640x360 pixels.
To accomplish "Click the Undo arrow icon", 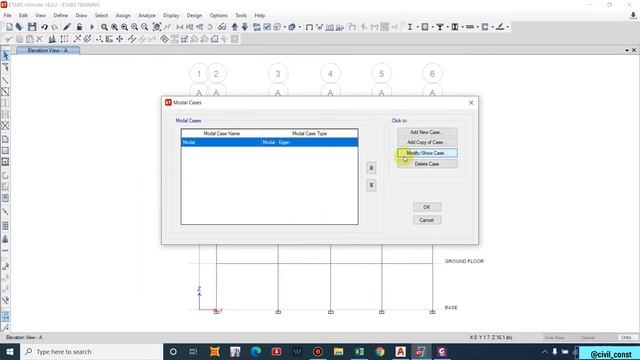I will [x=44, y=27].
